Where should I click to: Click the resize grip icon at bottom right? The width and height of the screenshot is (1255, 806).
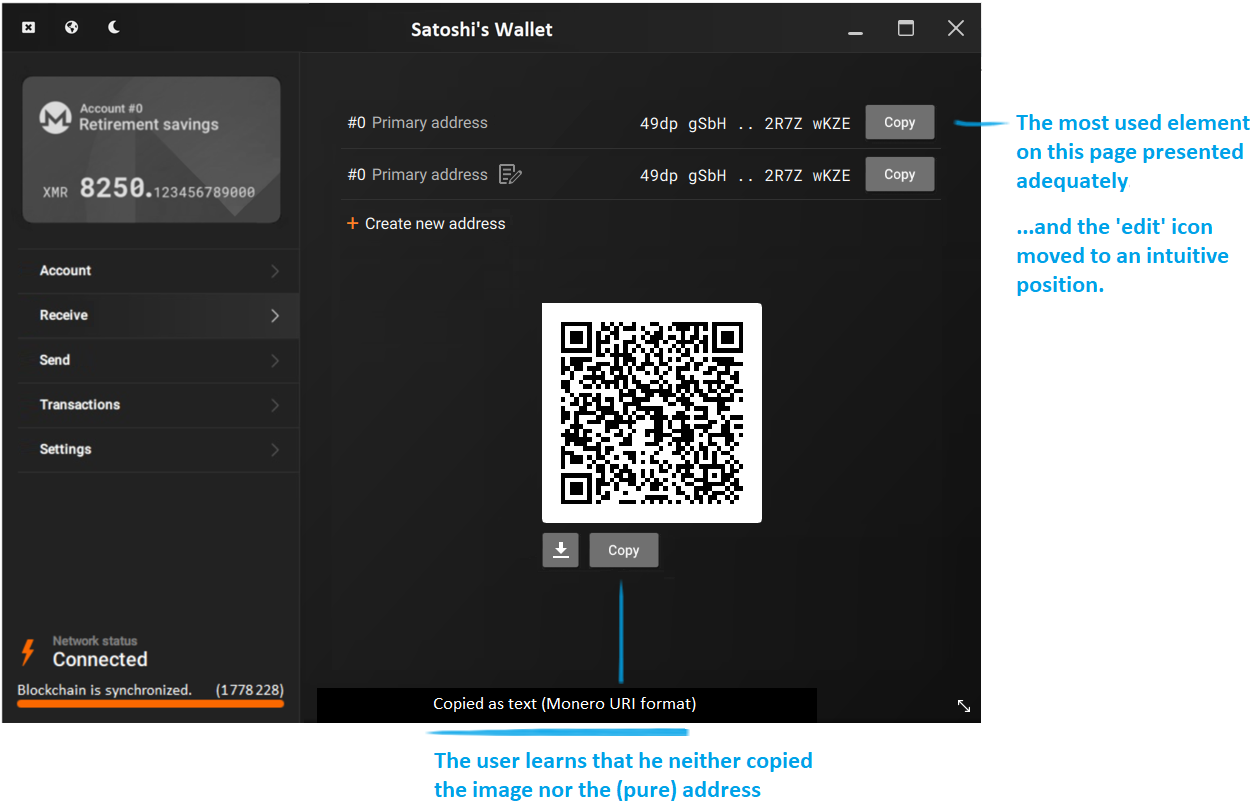pyautogui.click(x=964, y=706)
